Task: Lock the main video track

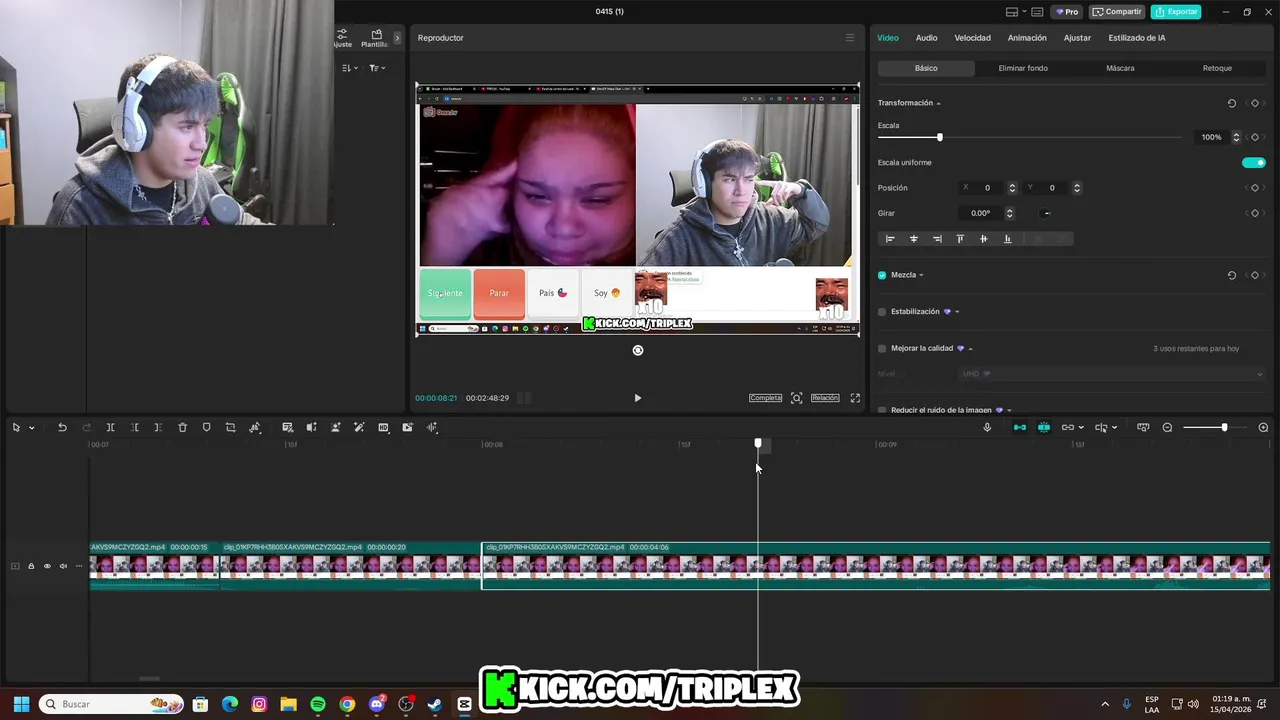Action: [31, 566]
